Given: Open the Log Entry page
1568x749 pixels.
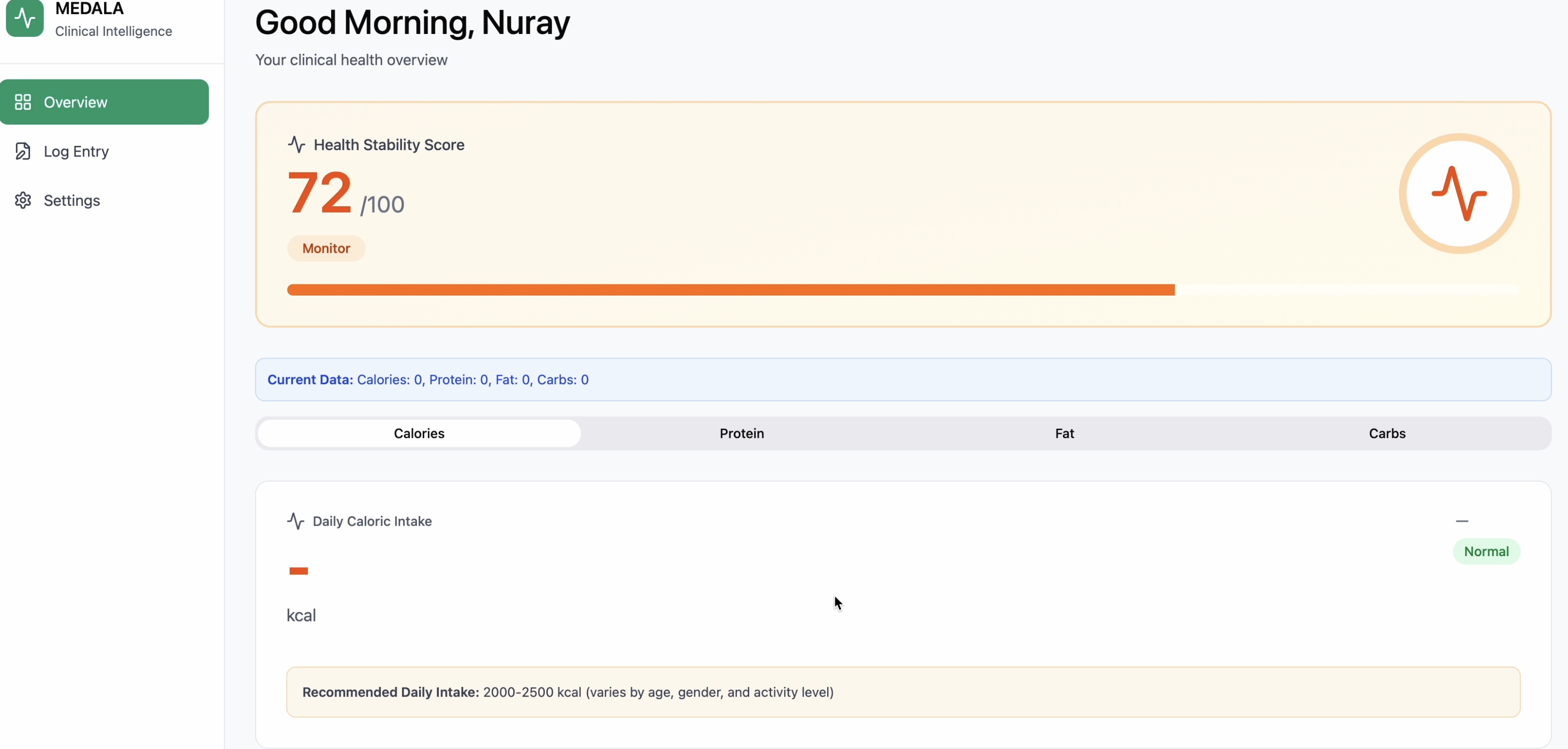Looking at the screenshot, I should (x=76, y=151).
